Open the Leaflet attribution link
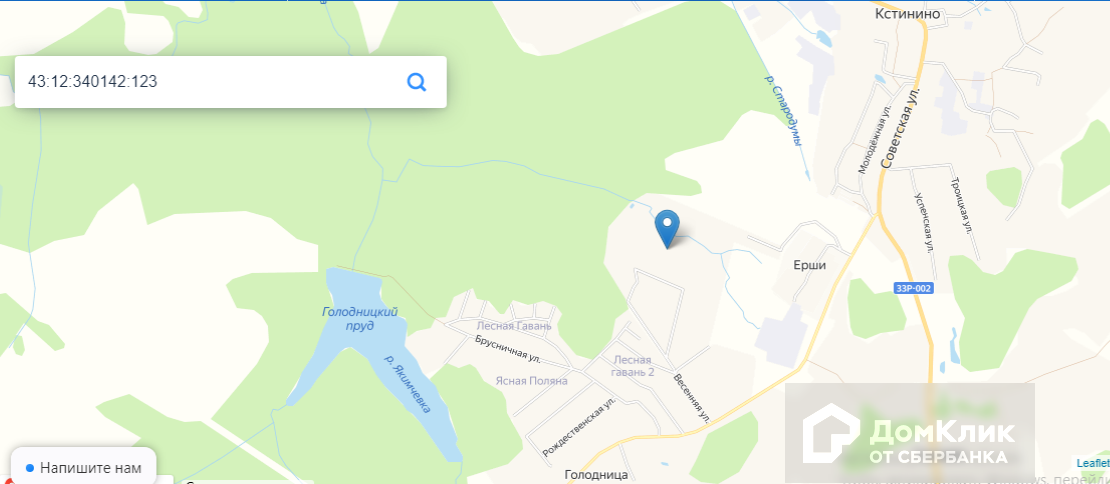 (1092, 463)
